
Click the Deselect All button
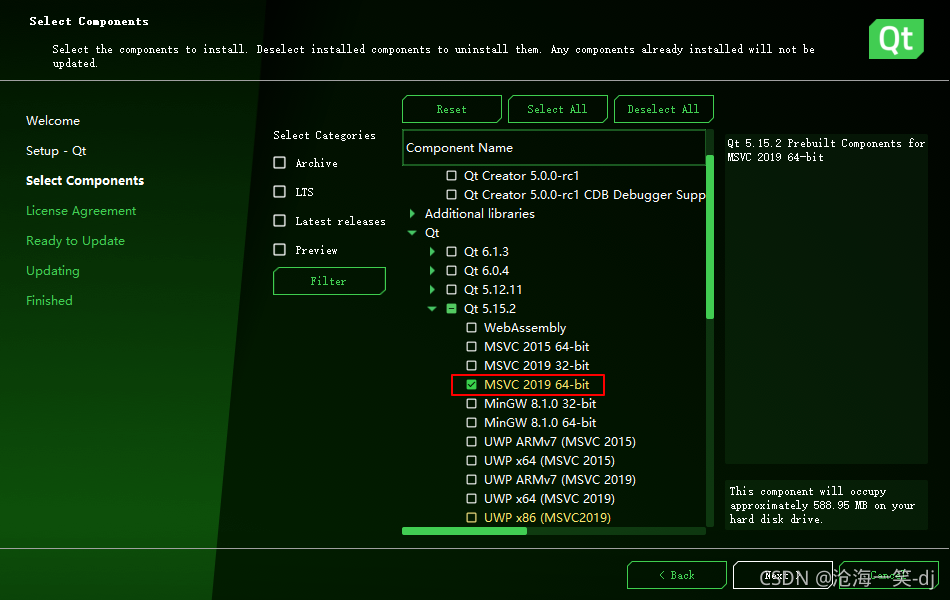[663, 109]
